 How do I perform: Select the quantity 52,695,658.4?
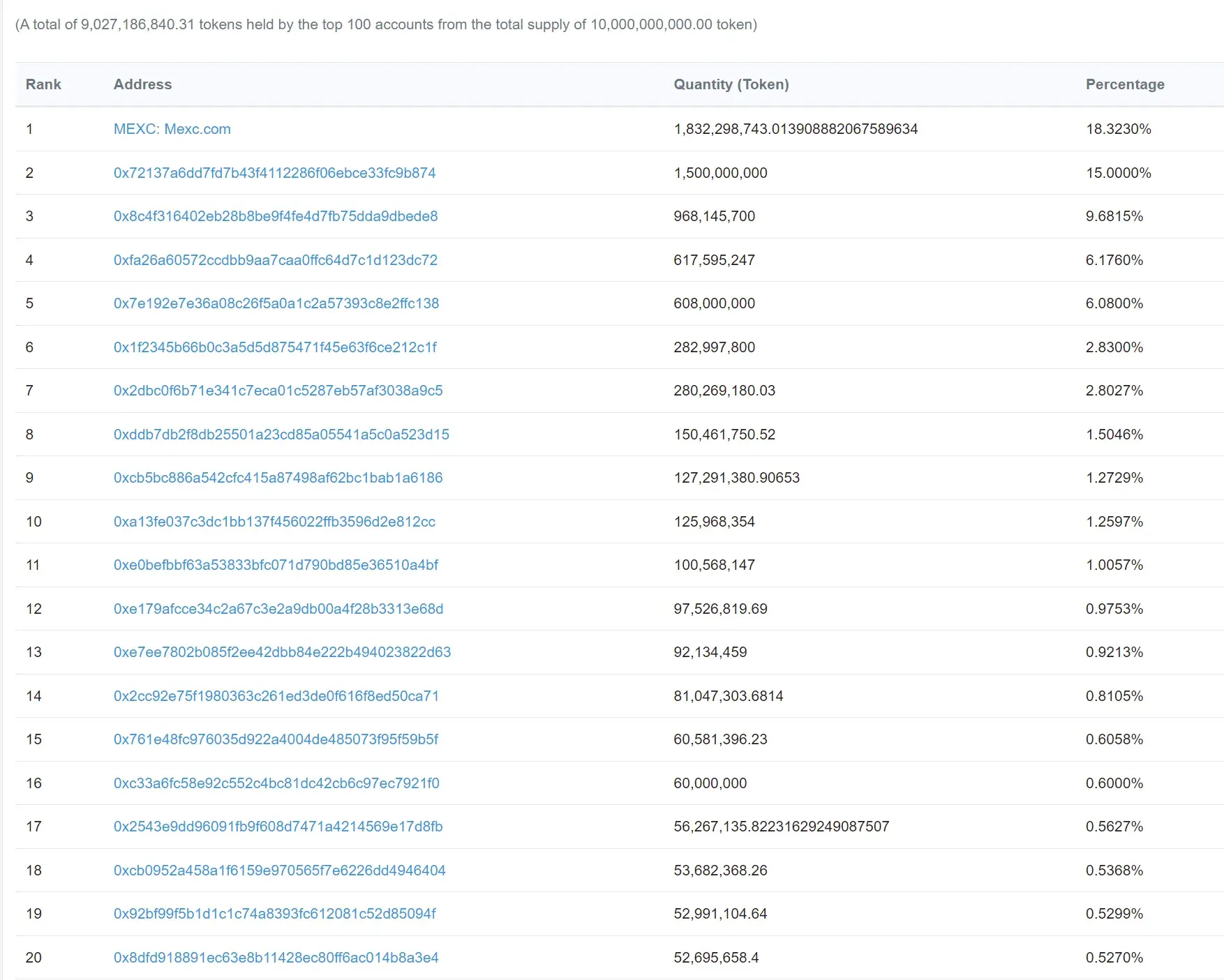coord(716,958)
